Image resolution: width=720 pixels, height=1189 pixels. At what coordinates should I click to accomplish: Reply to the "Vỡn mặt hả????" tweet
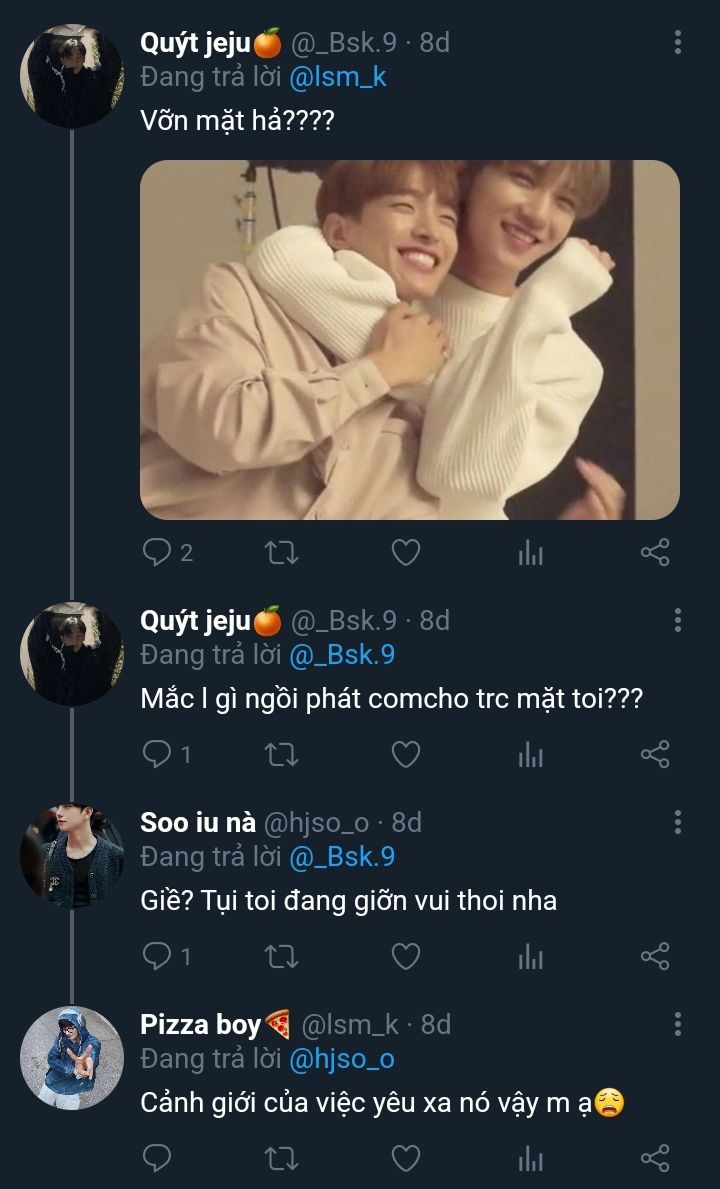pyautogui.click(x=158, y=552)
